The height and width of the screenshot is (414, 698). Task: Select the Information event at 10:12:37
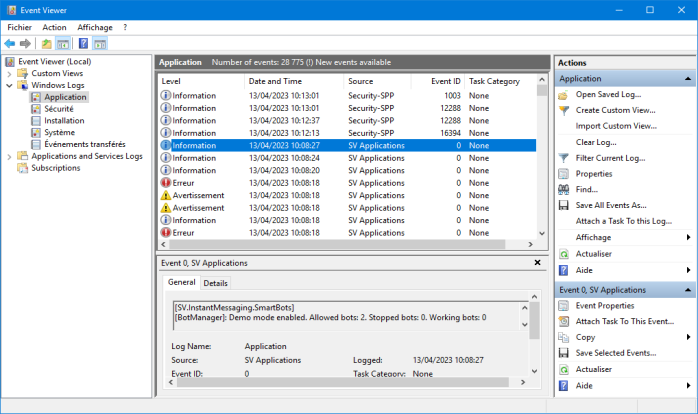point(347,121)
